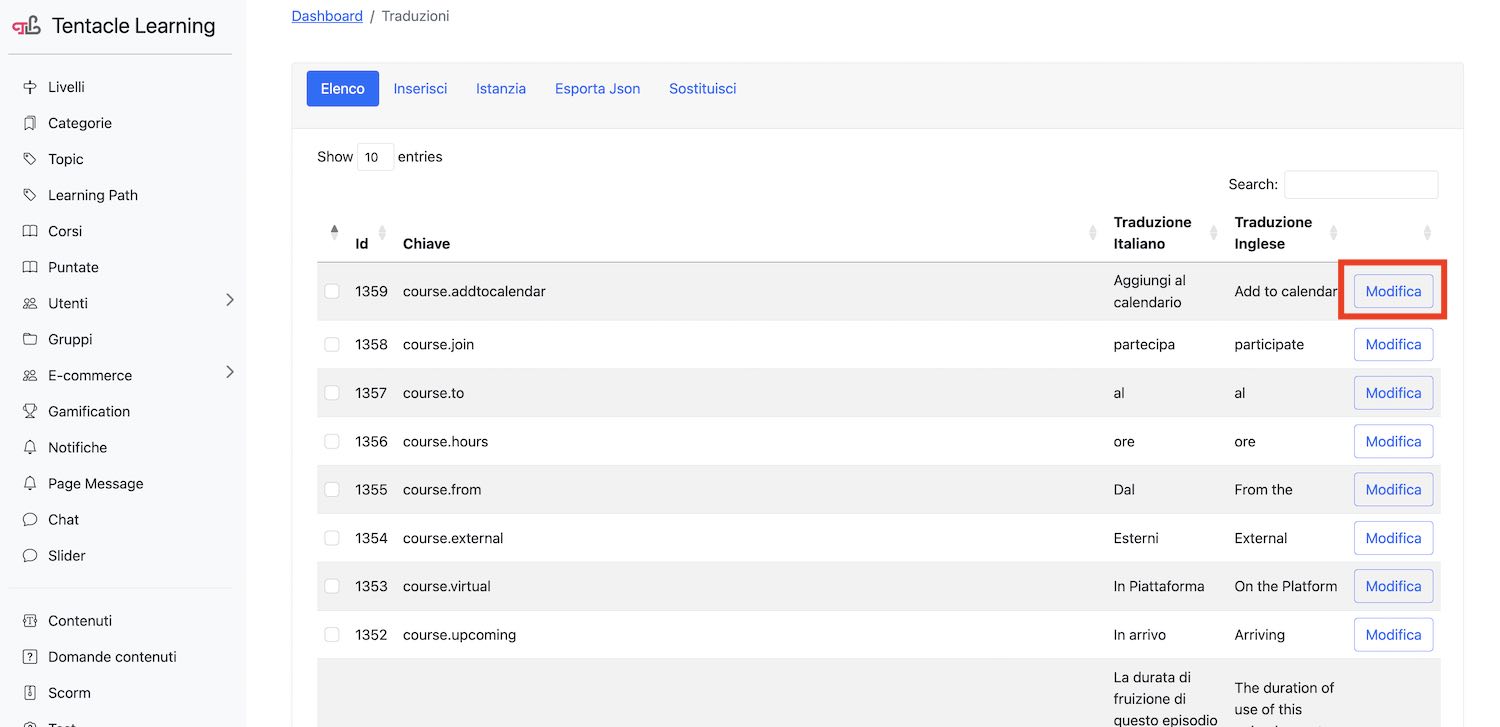Image resolution: width=1500 pixels, height=727 pixels.
Task: Expand the Utenti submenu chevron
Action: point(229,300)
